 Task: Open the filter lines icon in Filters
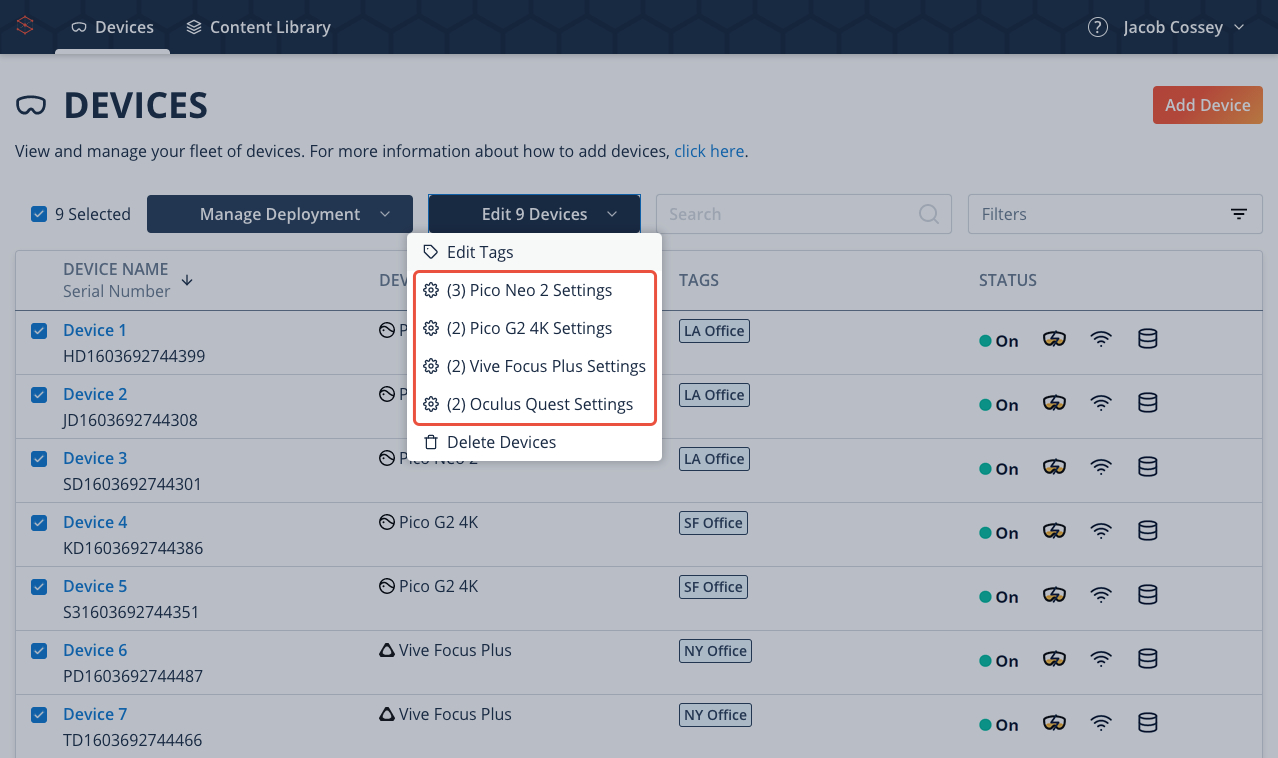(x=1238, y=214)
